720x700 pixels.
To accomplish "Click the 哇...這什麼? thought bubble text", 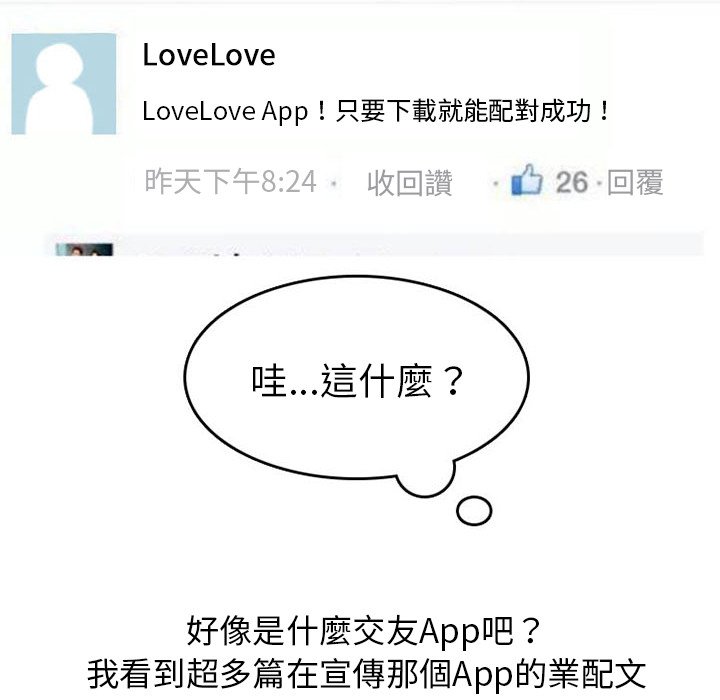I will click(357, 381).
